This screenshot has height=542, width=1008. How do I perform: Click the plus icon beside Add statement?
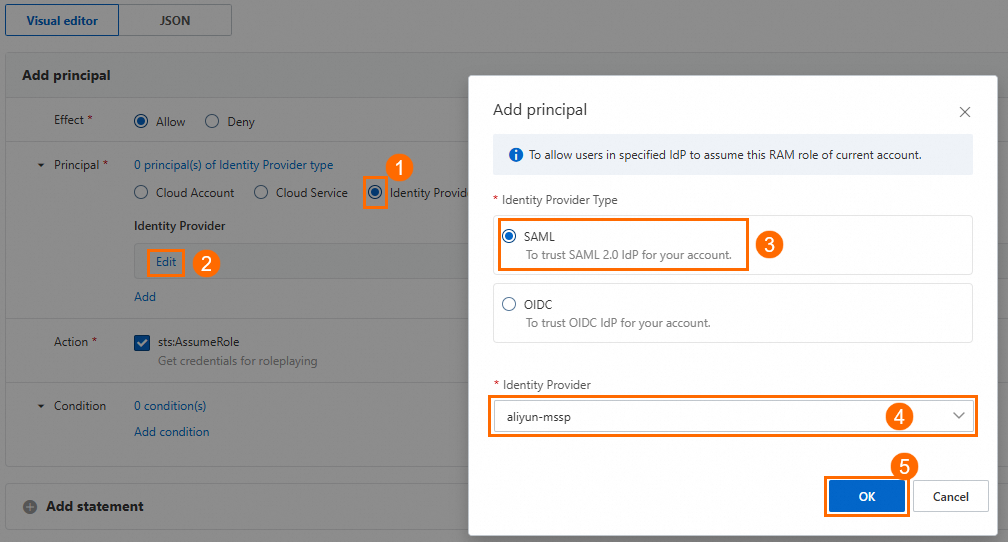pos(30,507)
